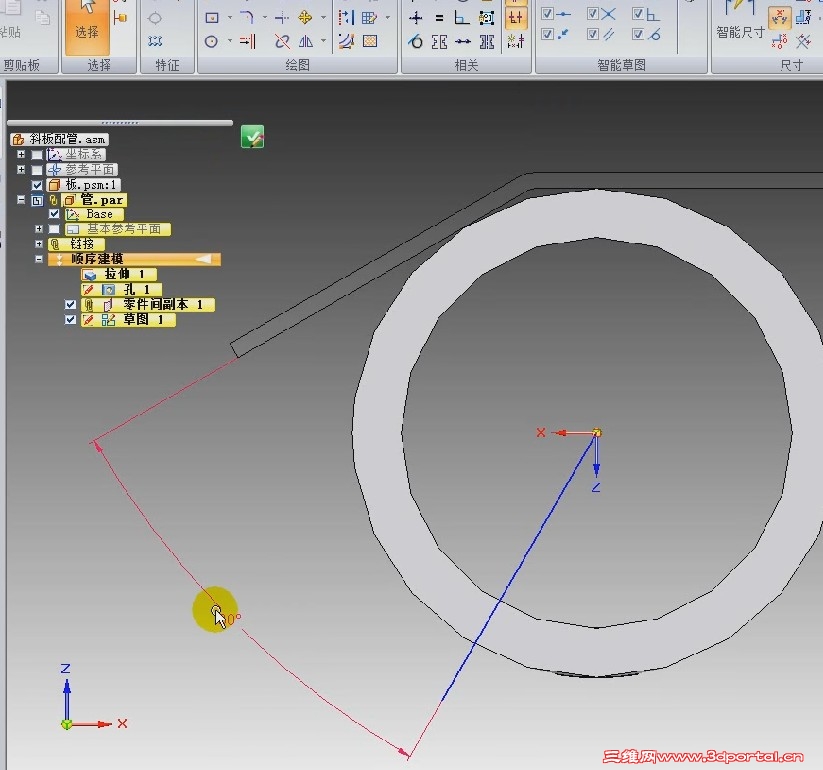Select the 草图 1 tree item
The image size is (823, 770).
point(129,320)
